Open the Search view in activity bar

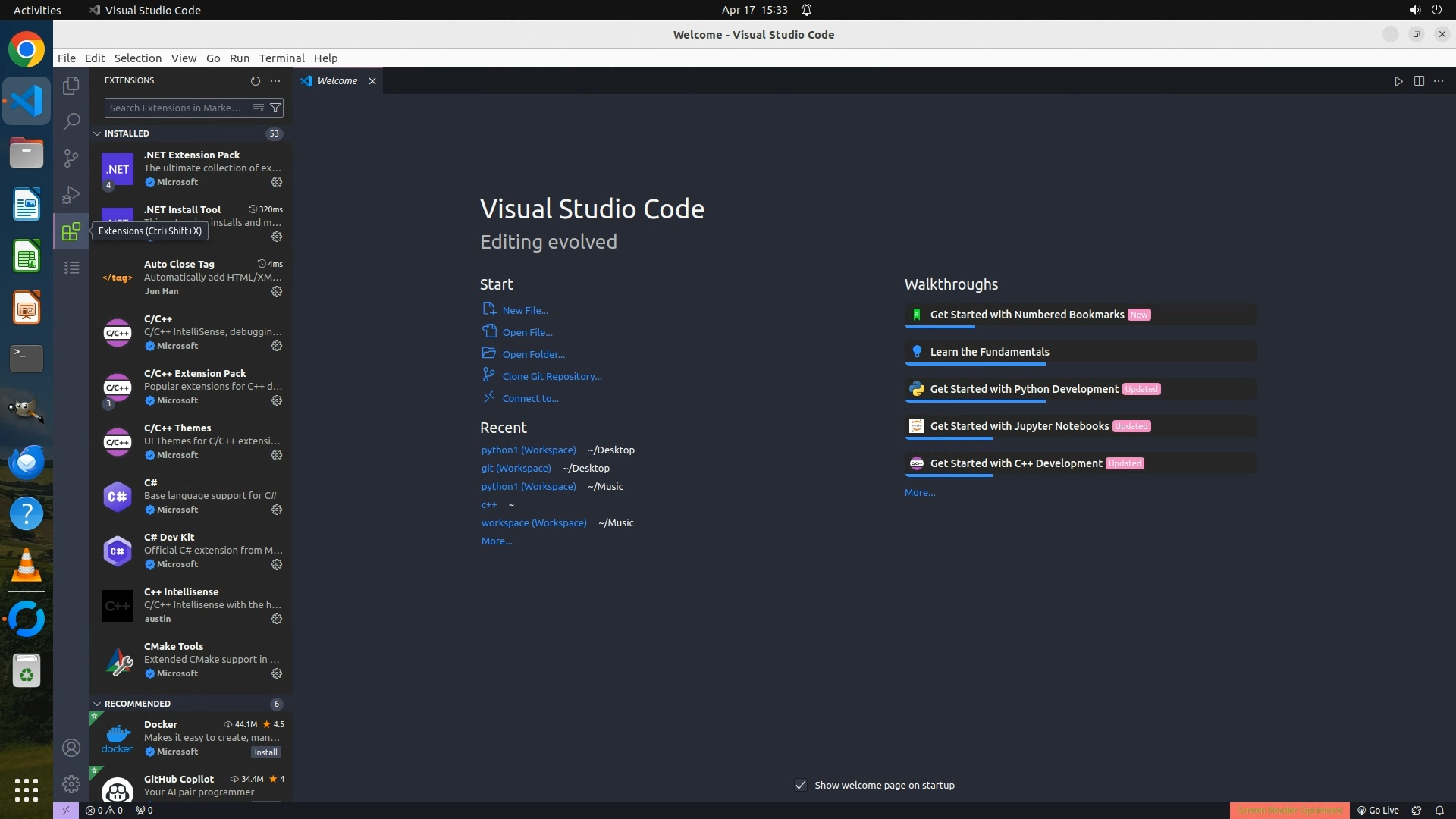(x=71, y=121)
